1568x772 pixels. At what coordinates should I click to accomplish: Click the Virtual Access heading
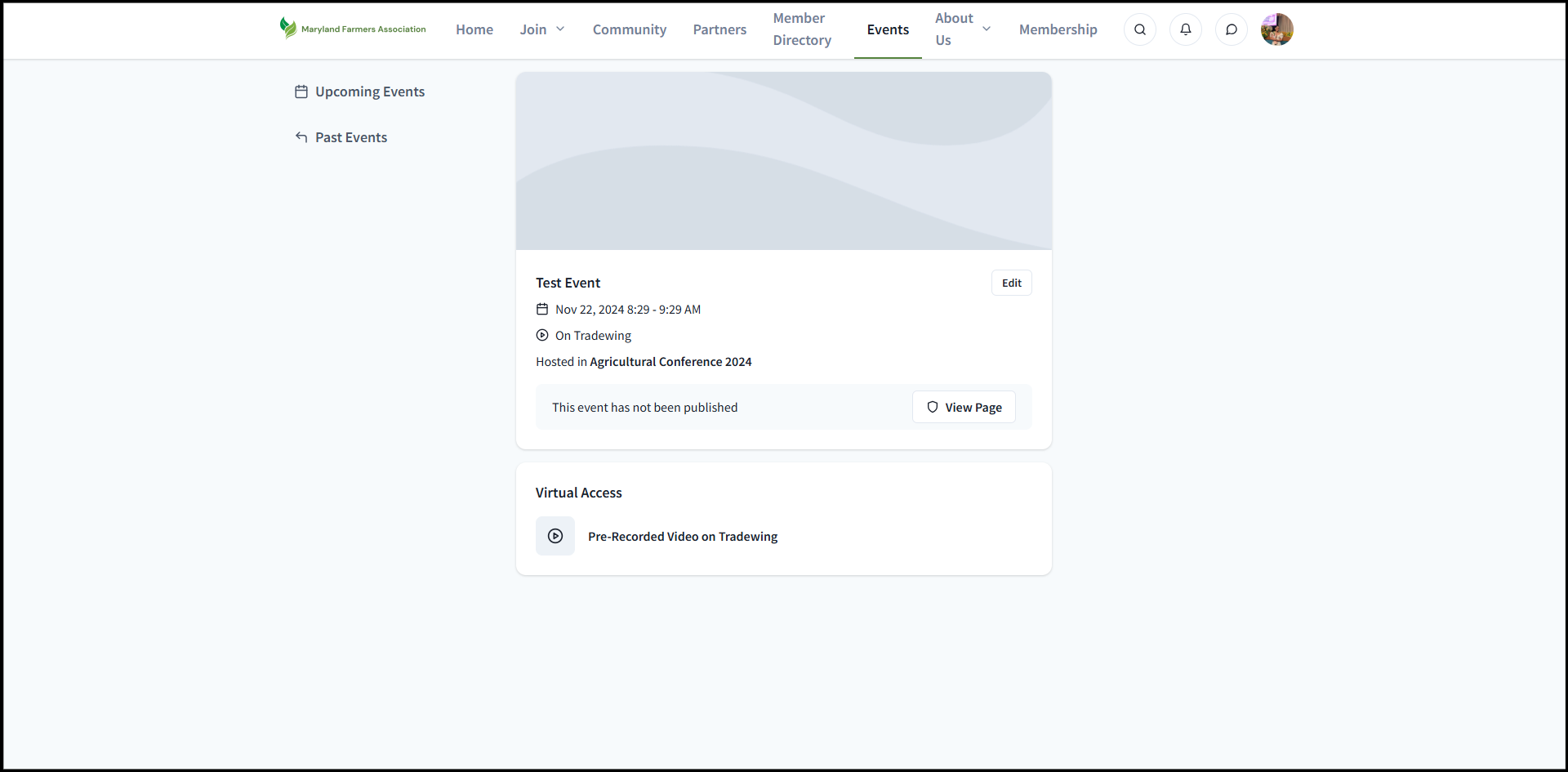[578, 493]
